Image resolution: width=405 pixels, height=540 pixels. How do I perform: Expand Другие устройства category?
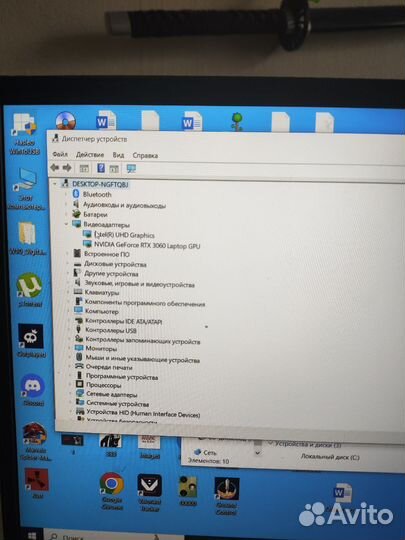click(68, 273)
